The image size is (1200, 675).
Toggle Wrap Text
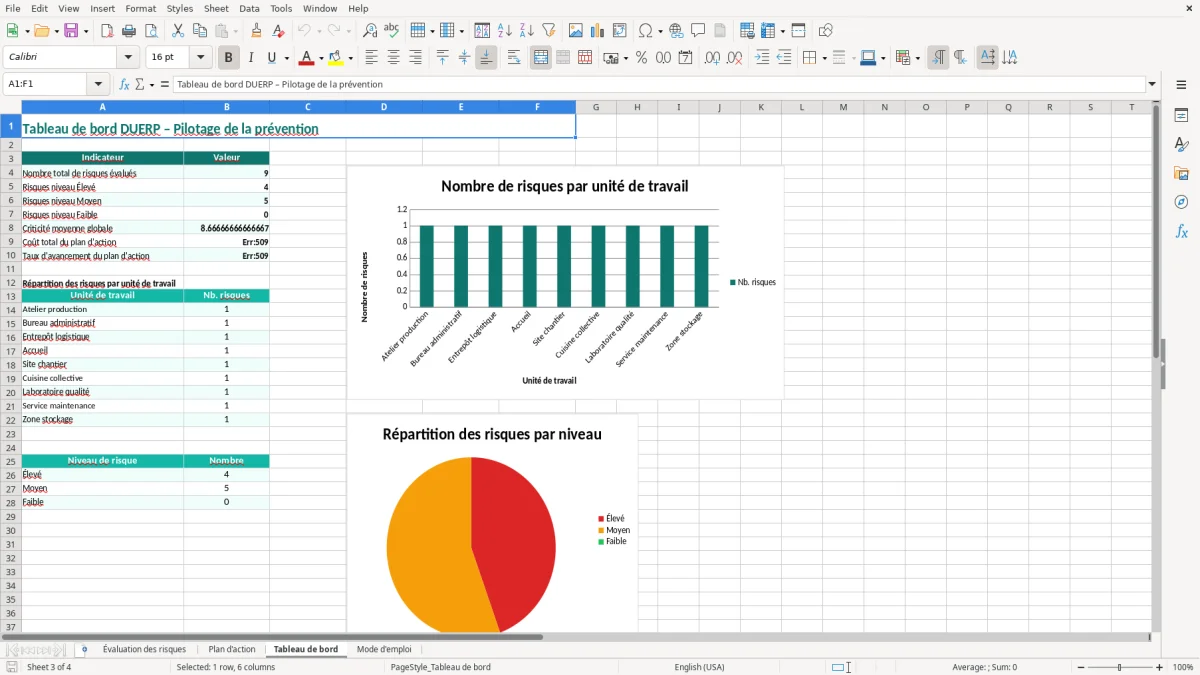(x=514, y=58)
